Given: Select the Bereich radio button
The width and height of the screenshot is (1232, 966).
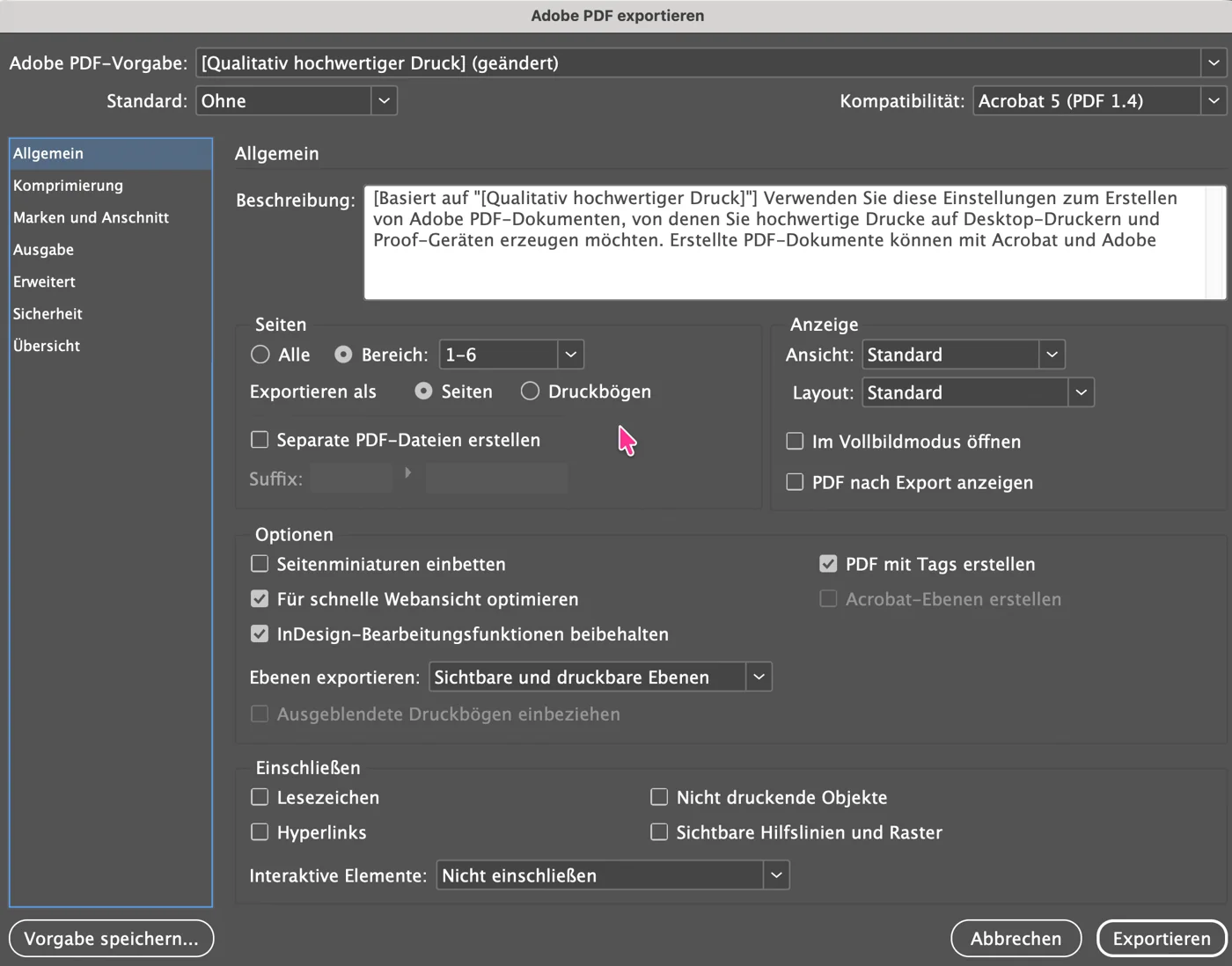Looking at the screenshot, I should click(x=343, y=355).
